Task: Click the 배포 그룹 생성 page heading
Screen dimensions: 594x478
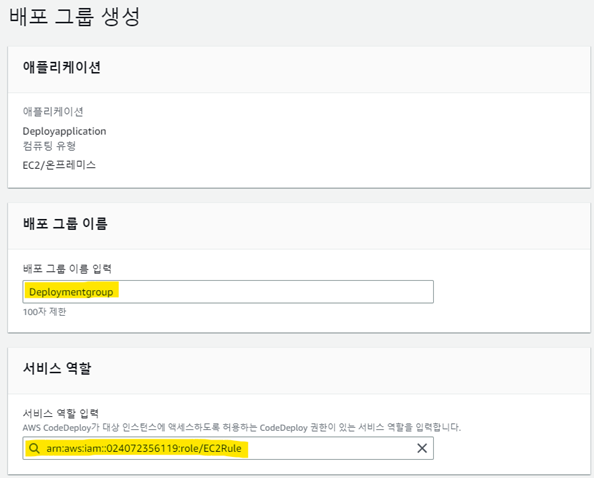Action: [75, 17]
